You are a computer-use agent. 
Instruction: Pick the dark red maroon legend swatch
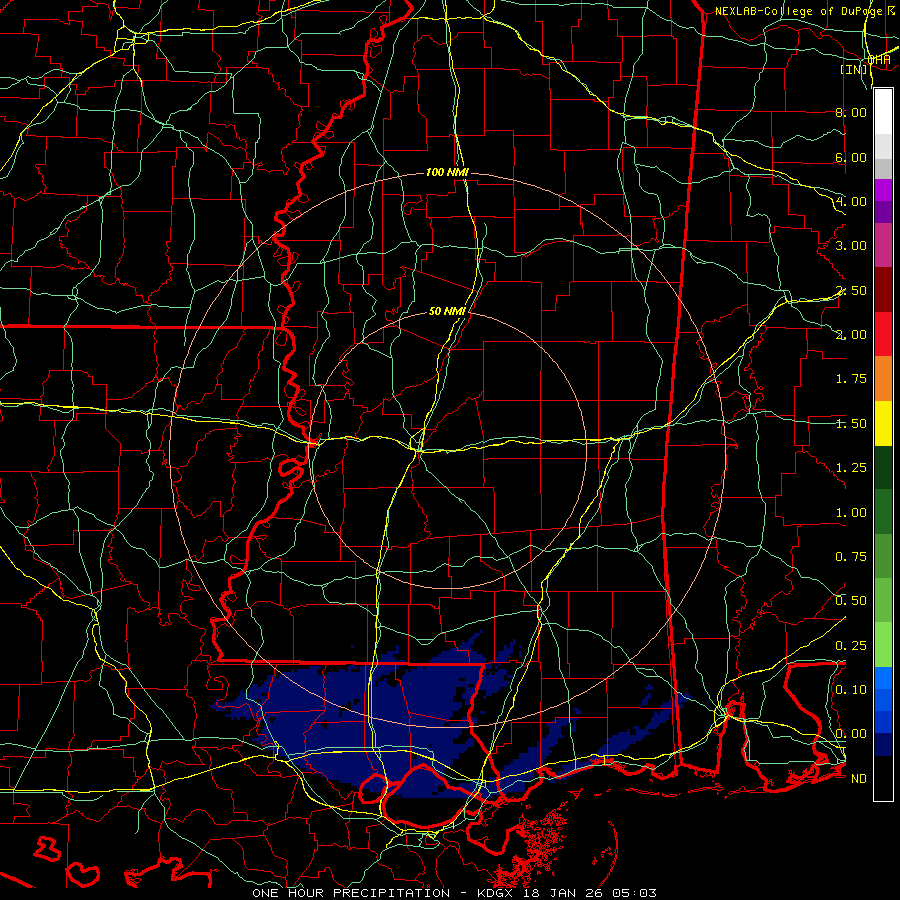(883, 290)
